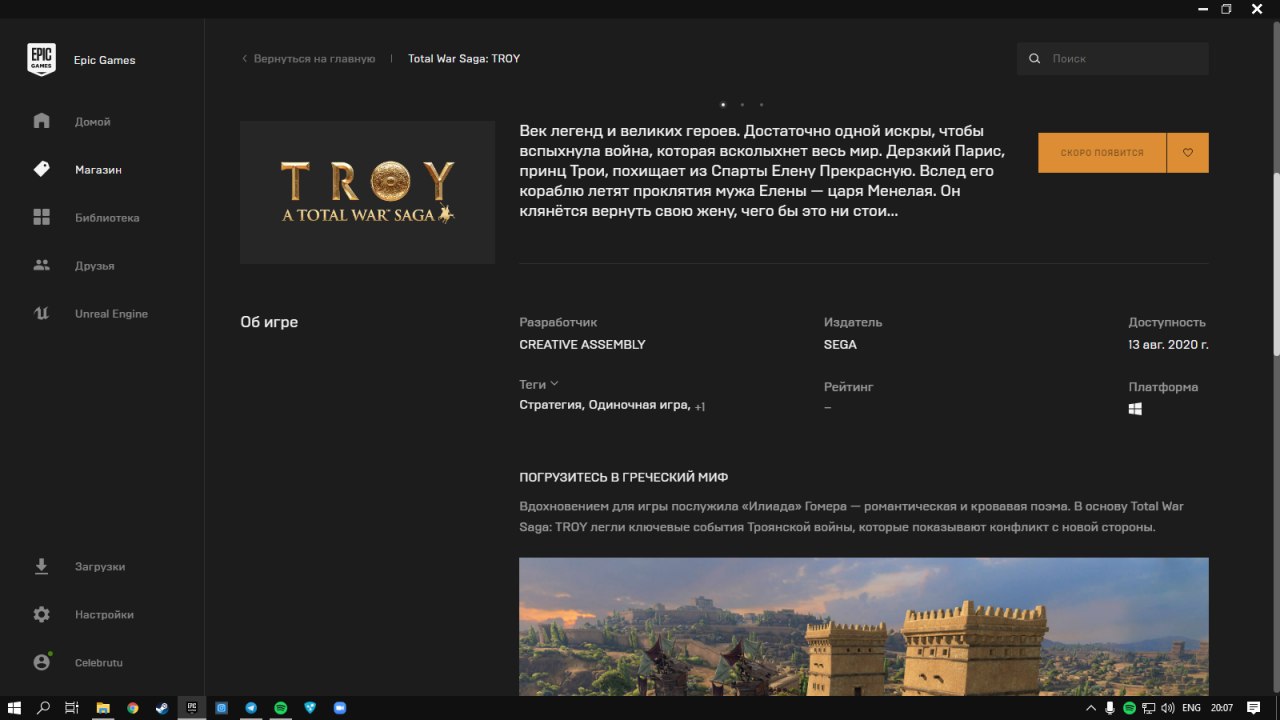1280x720 pixels.
Task: Click the search magnifier icon
Action: point(1034,59)
